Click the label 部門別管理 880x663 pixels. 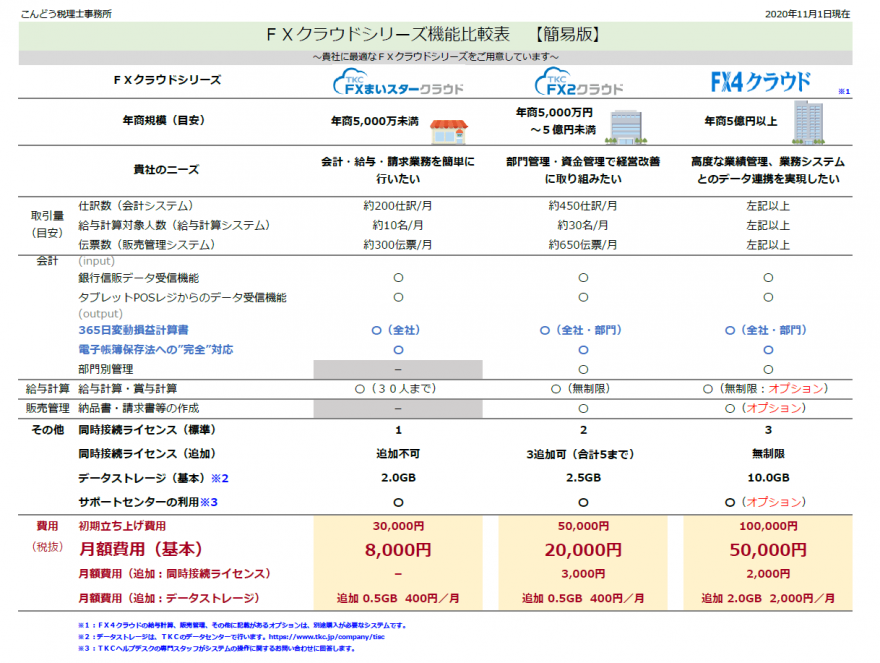pos(106,369)
